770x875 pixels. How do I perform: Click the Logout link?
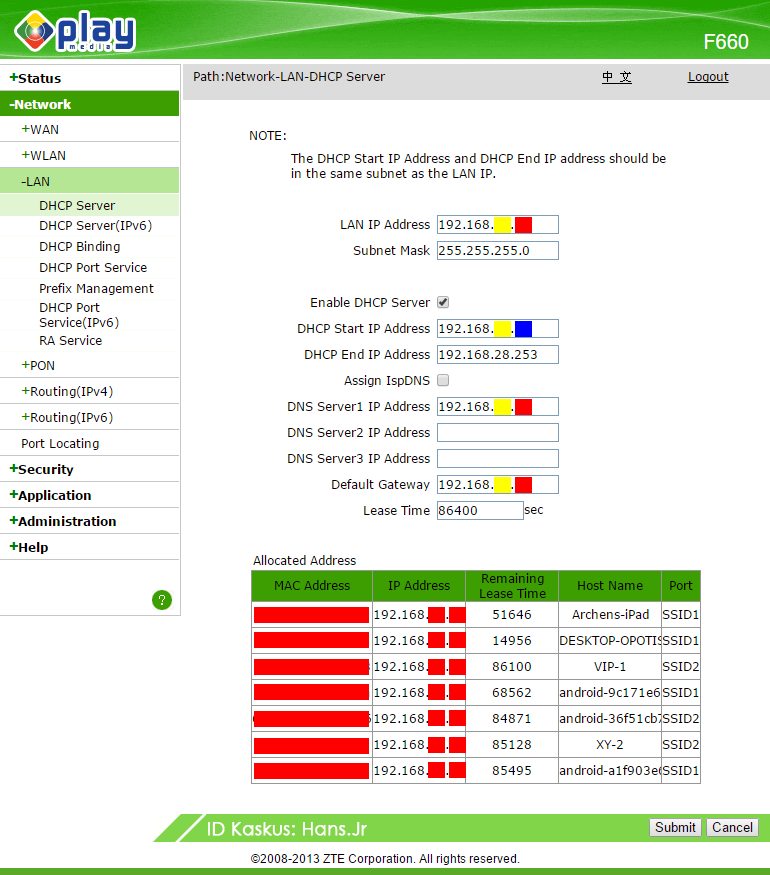pyautogui.click(x=708, y=77)
